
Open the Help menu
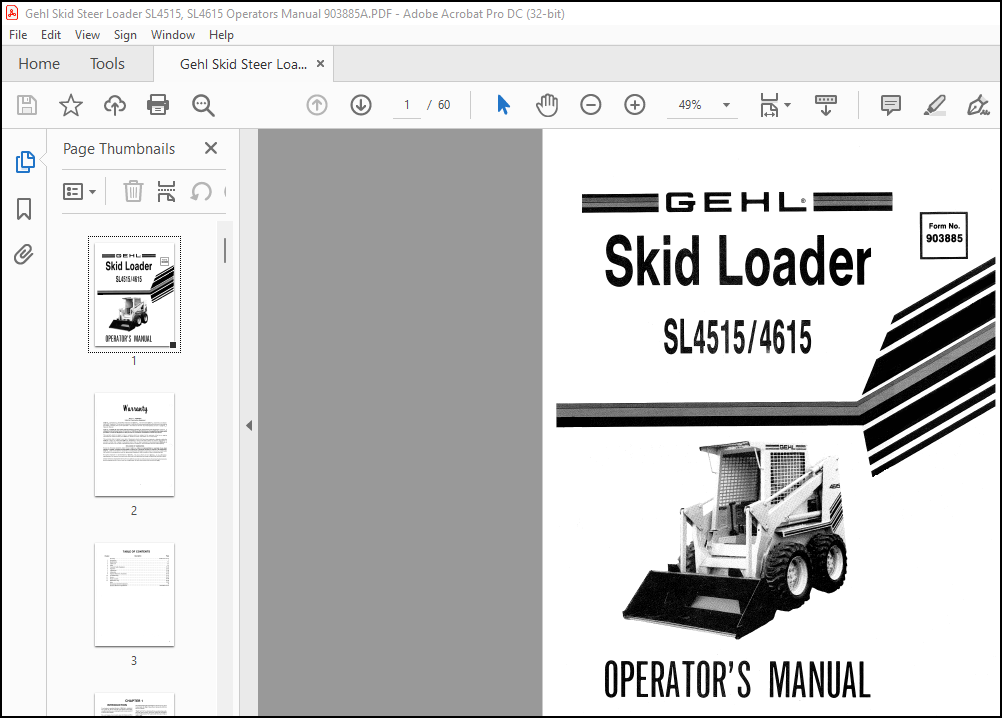click(221, 34)
